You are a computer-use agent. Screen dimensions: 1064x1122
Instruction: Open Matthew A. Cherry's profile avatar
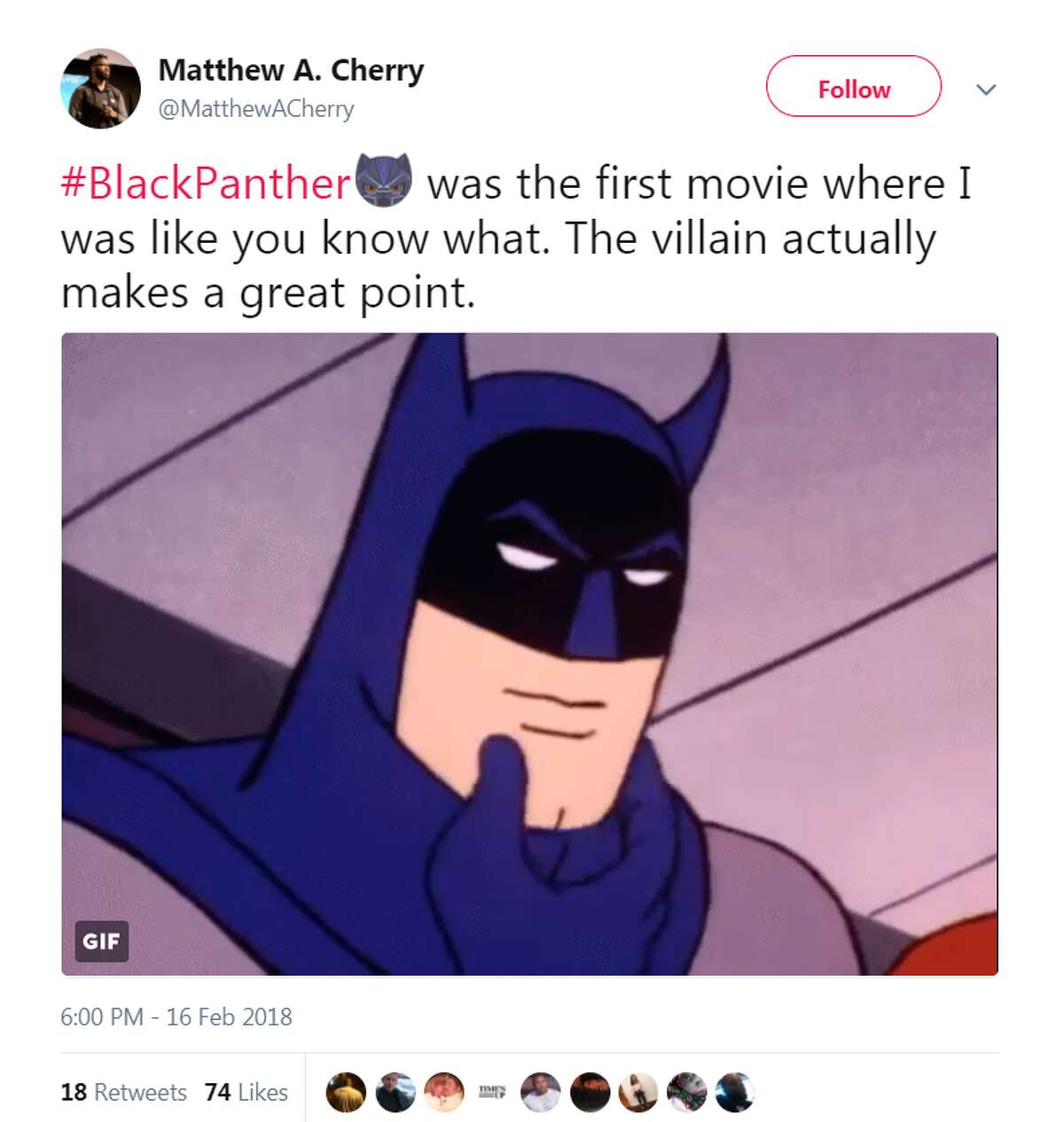(x=100, y=85)
